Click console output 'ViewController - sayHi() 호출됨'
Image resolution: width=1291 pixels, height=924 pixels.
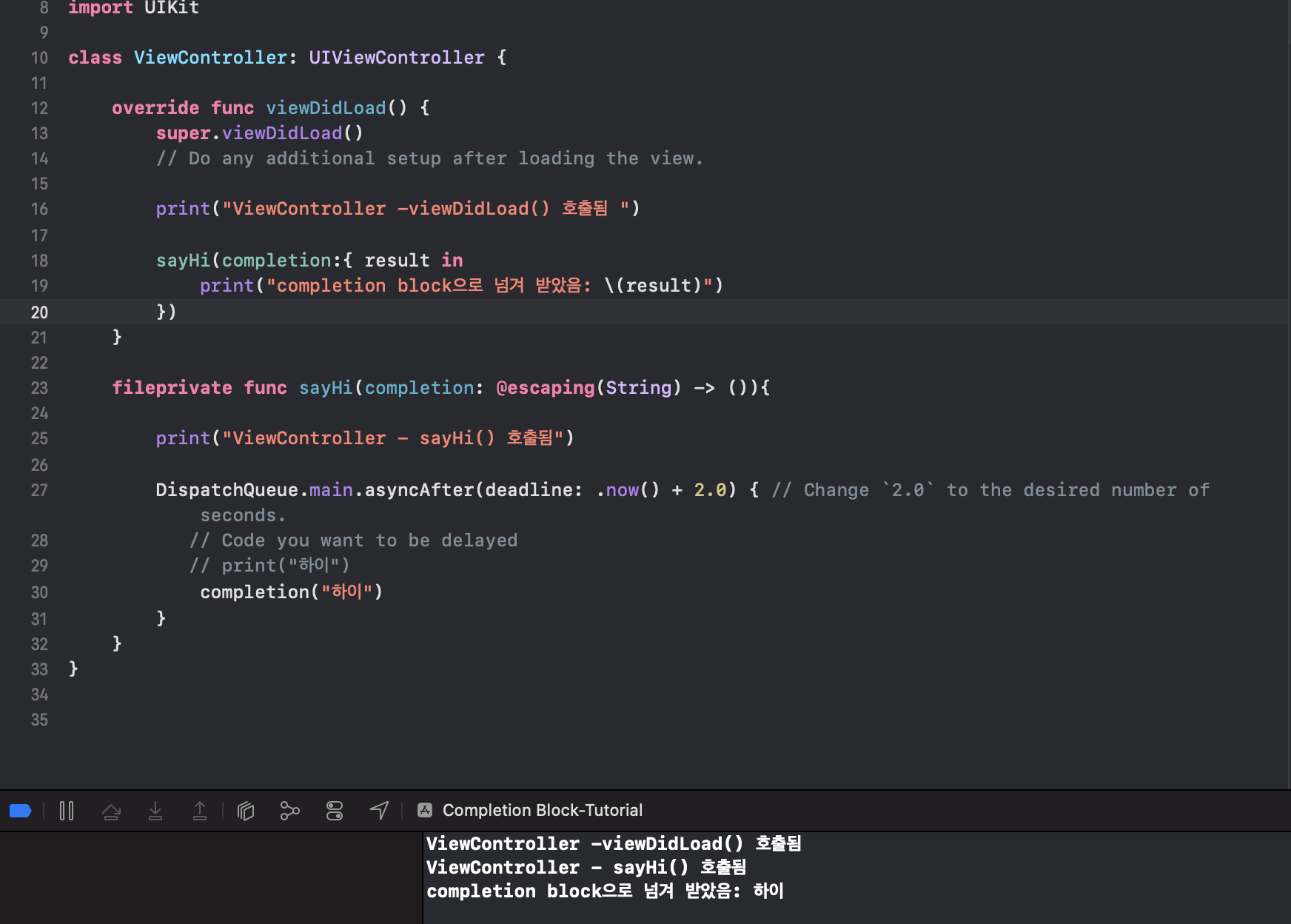click(x=586, y=868)
